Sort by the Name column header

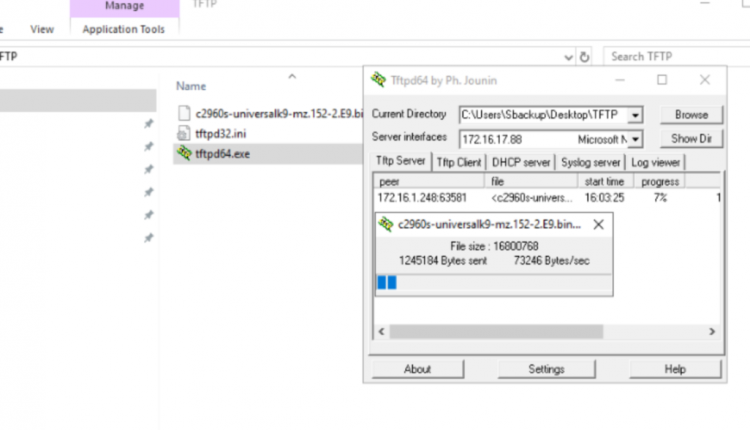(191, 86)
